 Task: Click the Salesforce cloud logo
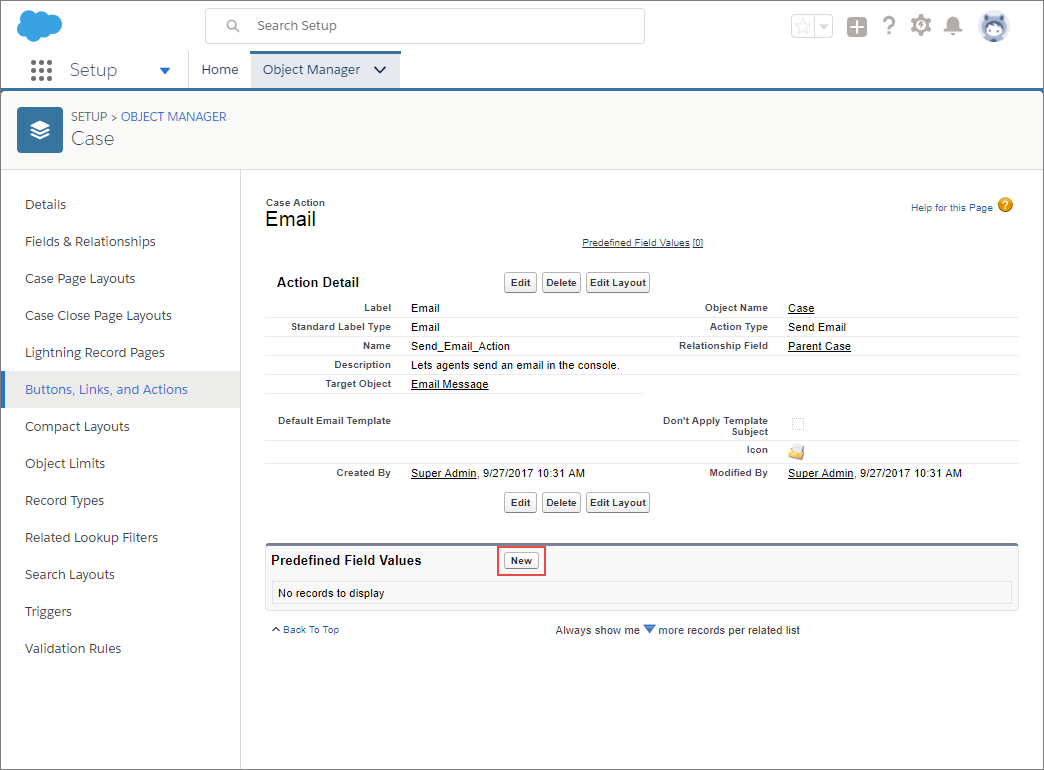[39, 26]
